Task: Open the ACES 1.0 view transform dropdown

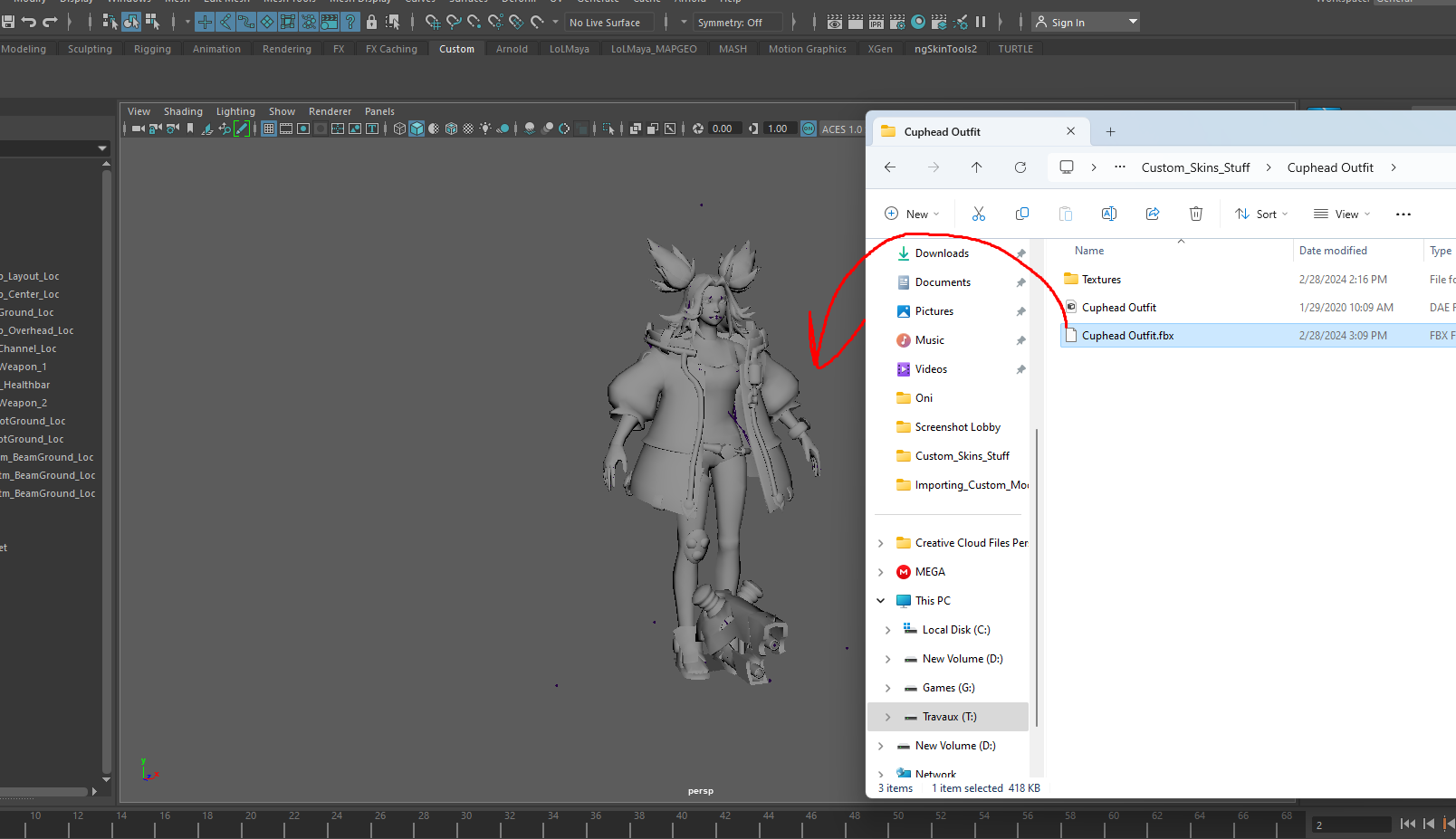Action: coord(841,129)
